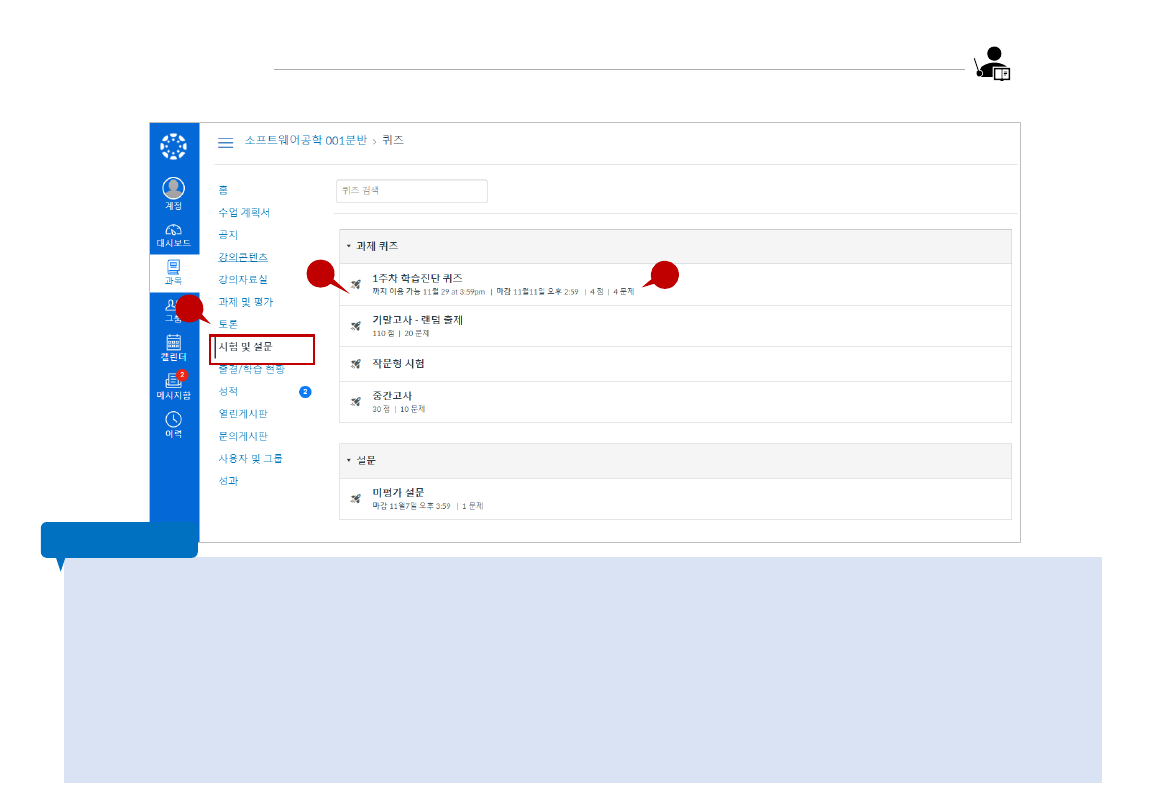Open the 1주차 학습진단 퀴즈 link
The image size is (1170, 810).
(x=417, y=278)
